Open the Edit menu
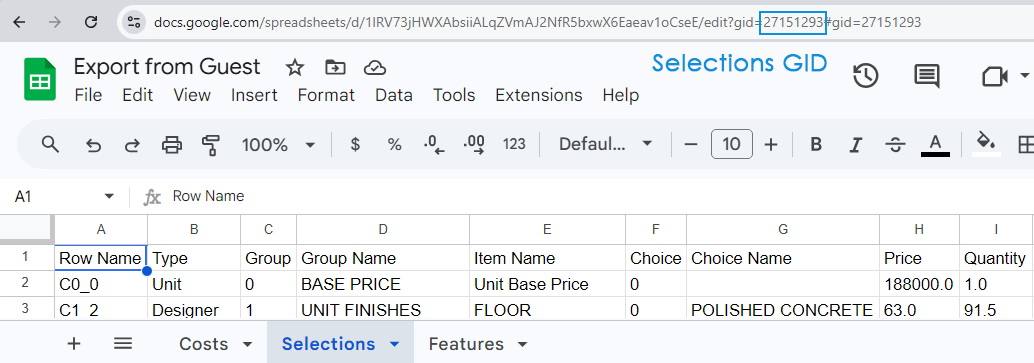The image size is (1034, 363). tap(137, 95)
